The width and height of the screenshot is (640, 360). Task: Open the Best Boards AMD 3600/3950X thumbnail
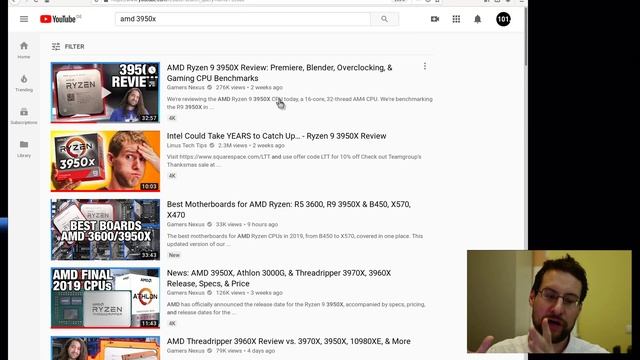click(x=105, y=229)
